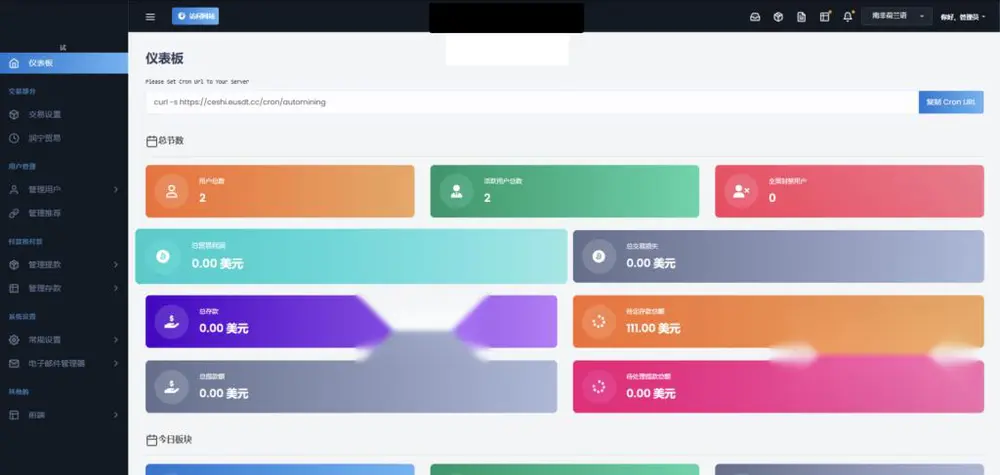This screenshot has height=475, width=1000.
Task: Select 仪表板 in the sidebar
Action: pyautogui.click(x=64, y=63)
